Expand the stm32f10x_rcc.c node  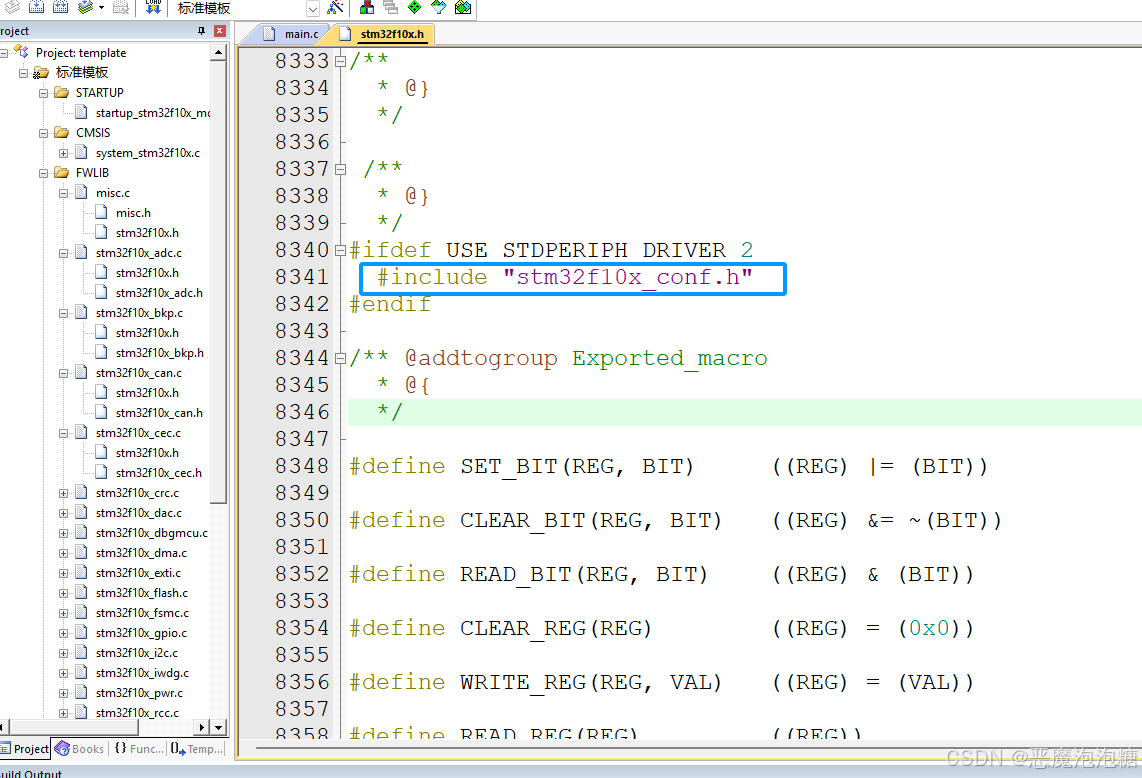click(63, 713)
